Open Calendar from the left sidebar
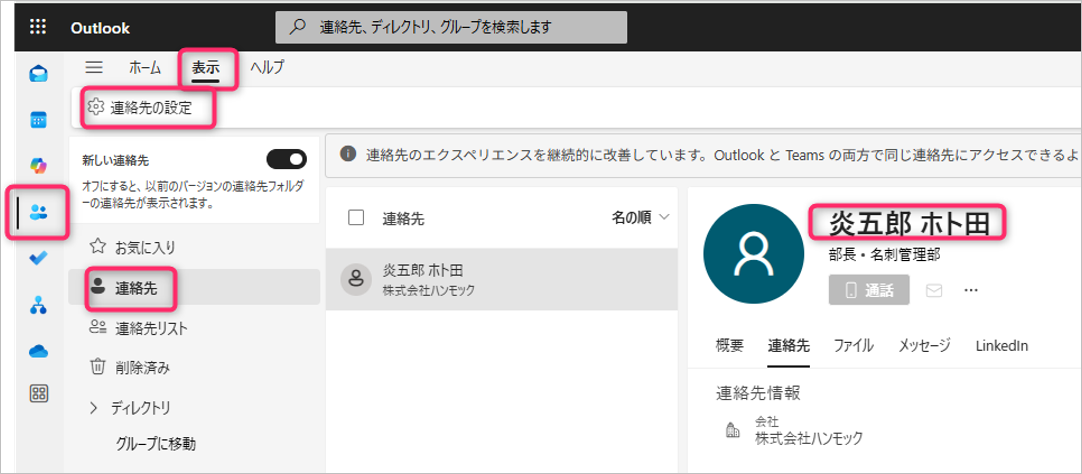The height and width of the screenshot is (474, 1082). tap(38, 120)
